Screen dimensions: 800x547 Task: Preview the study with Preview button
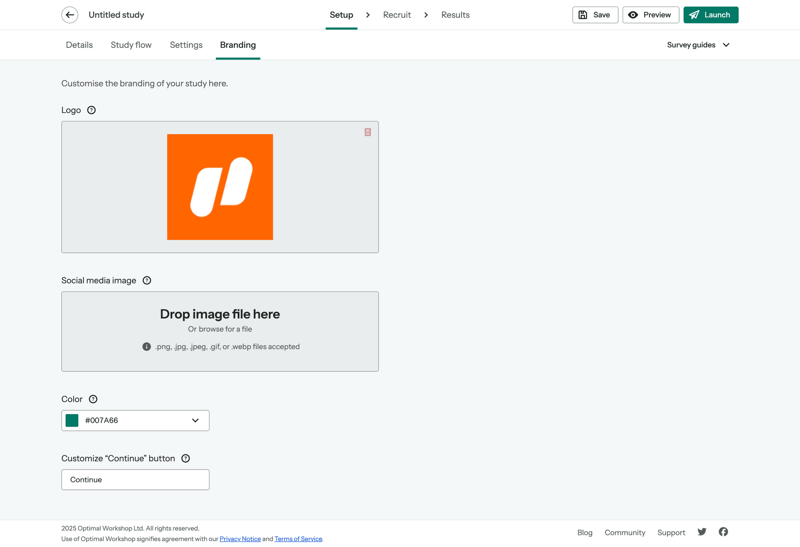click(x=650, y=15)
